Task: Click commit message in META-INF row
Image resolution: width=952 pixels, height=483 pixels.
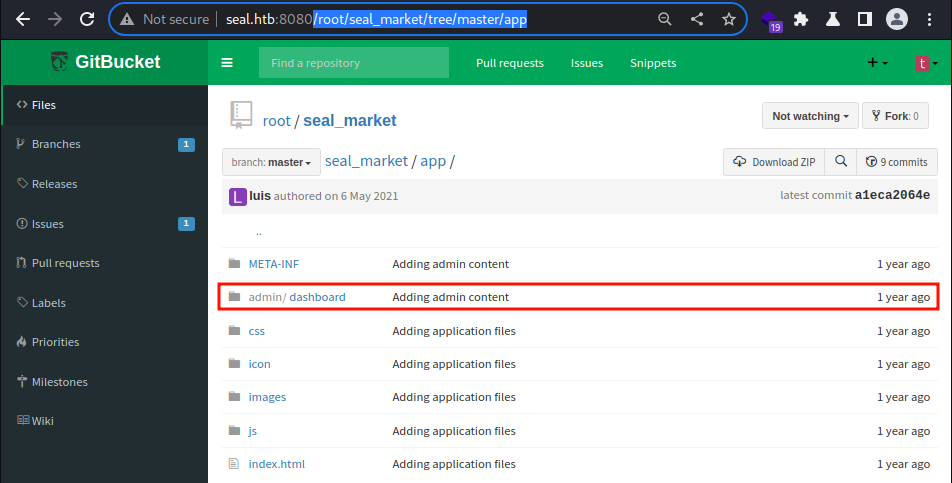Action: (450, 264)
